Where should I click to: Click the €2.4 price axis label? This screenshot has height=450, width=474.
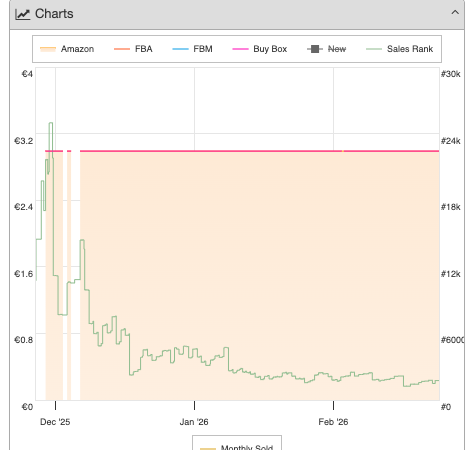tap(24, 207)
